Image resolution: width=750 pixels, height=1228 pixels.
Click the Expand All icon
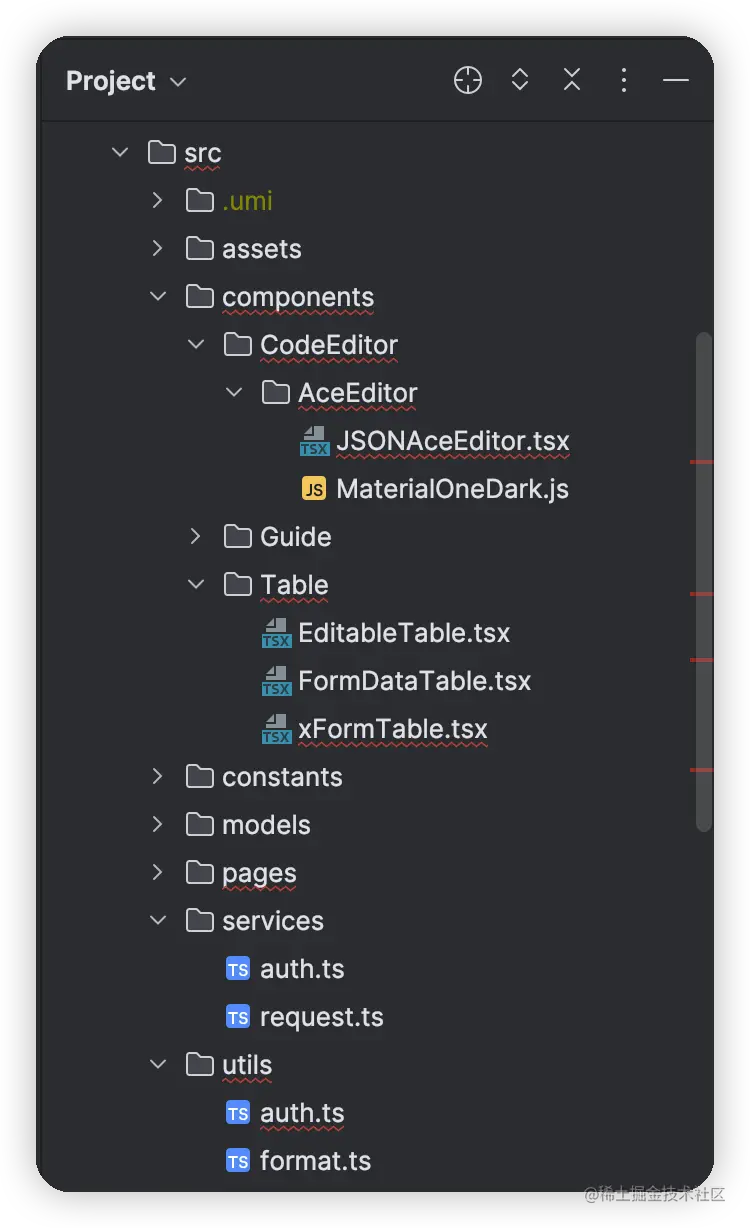click(520, 81)
